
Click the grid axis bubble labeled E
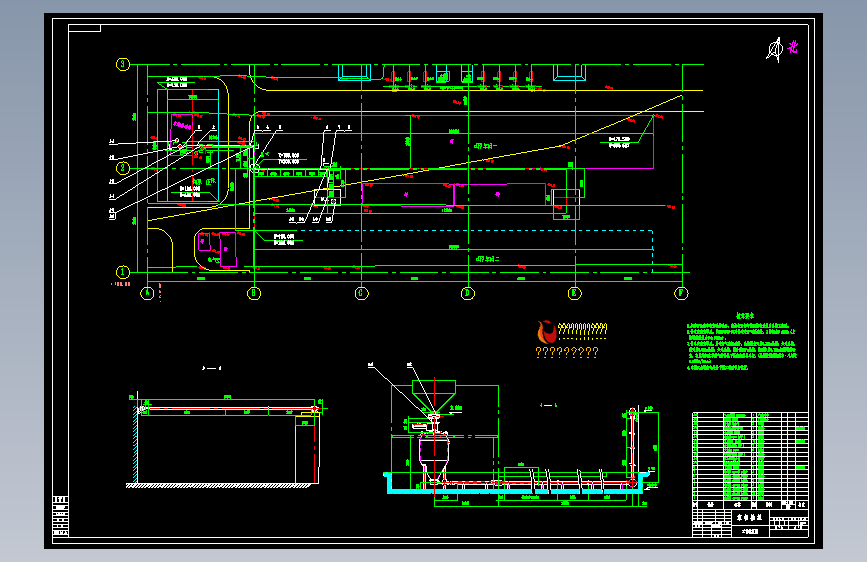pos(574,293)
